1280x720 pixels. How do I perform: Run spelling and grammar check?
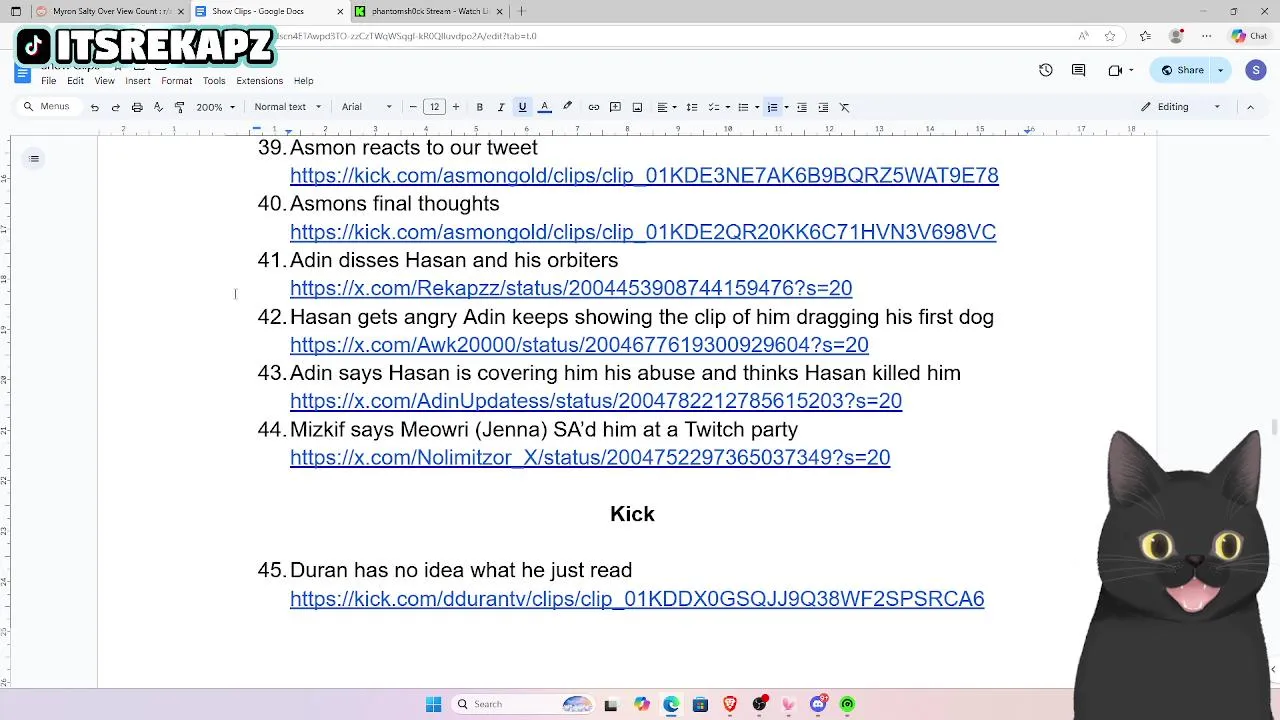pos(158,107)
